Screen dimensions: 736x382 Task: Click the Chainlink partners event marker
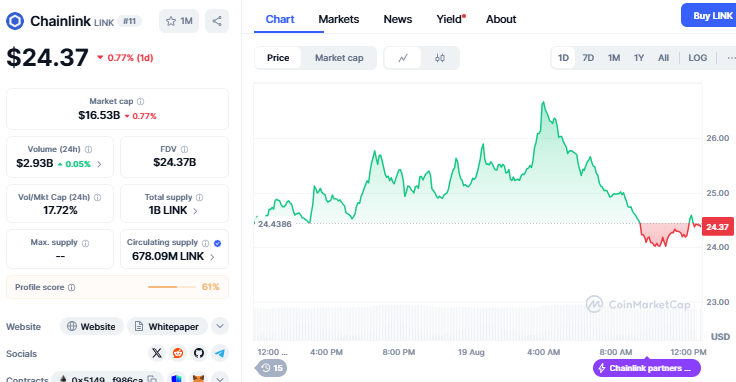[x=647, y=368]
